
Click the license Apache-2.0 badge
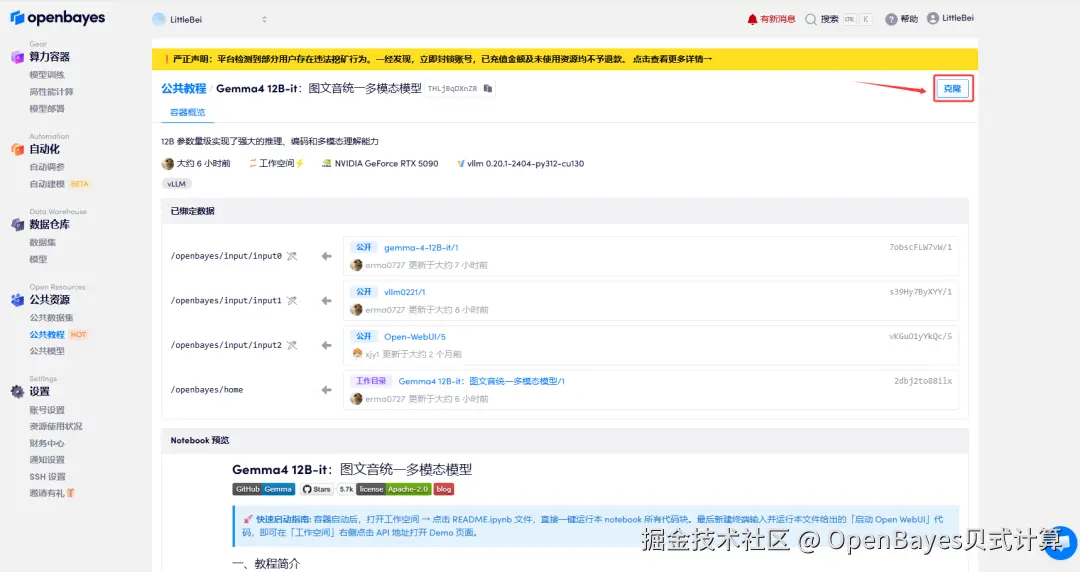394,489
